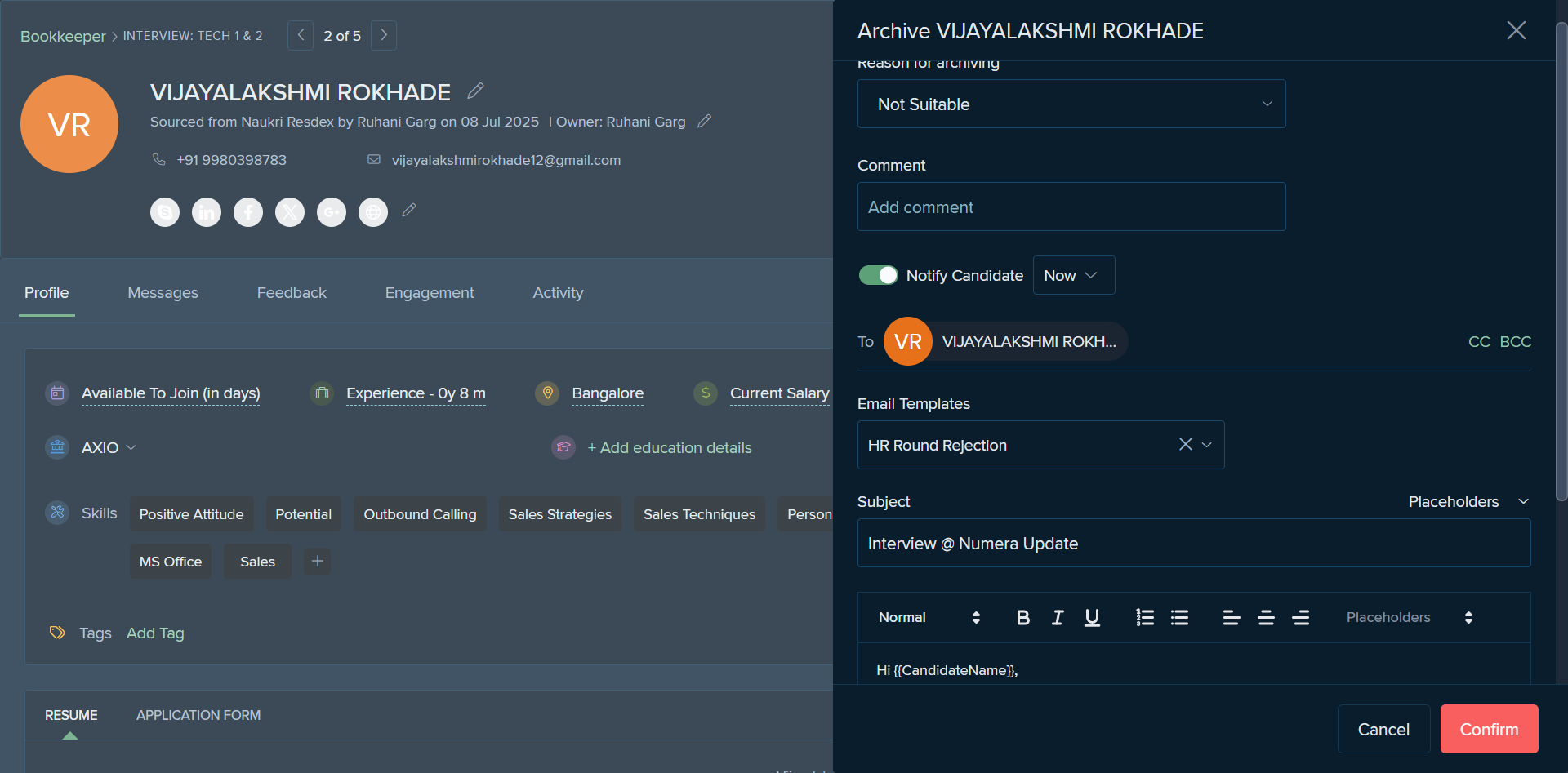Select MS Office skill chip
Screen dimensions: 1568x773
point(170,562)
